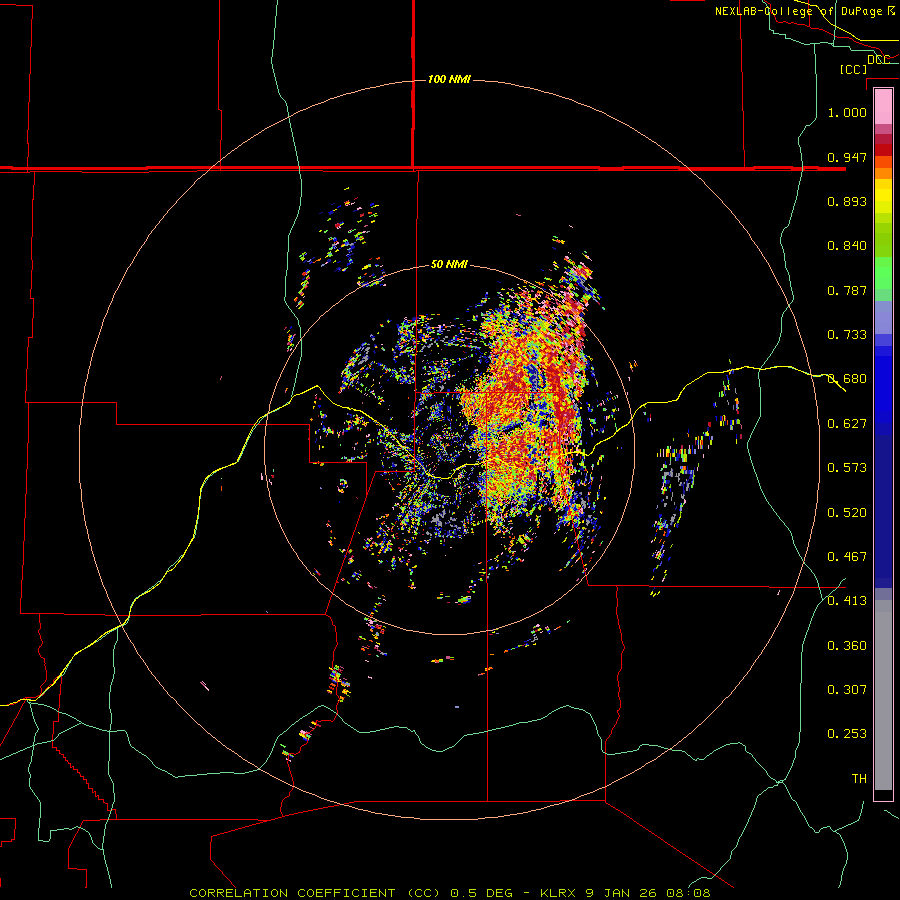Click the 0.787 color scale label

click(x=847, y=290)
